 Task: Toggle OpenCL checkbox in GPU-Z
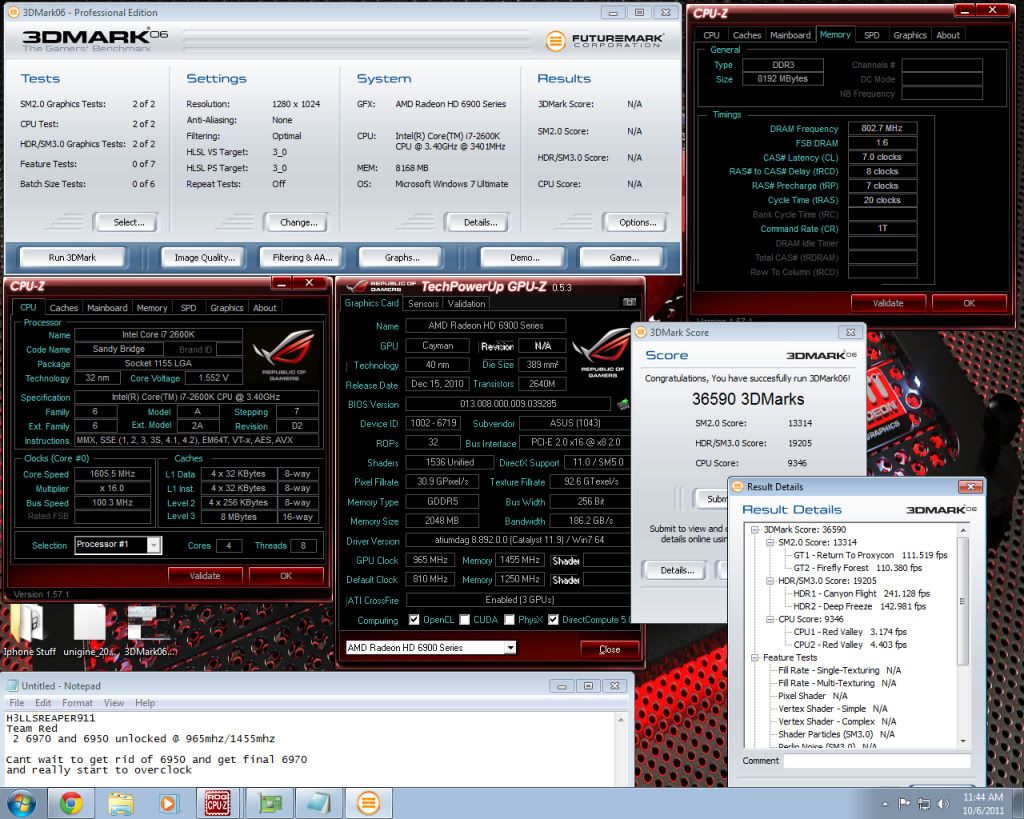point(414,619)
